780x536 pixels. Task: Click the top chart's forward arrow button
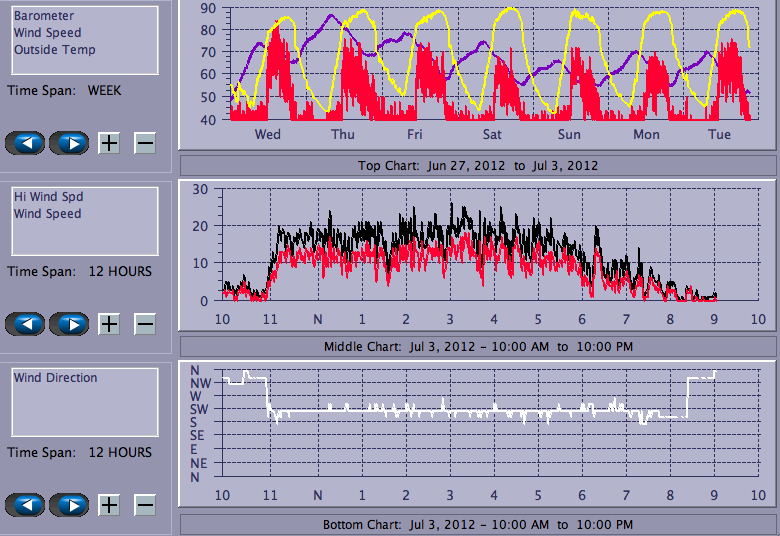[69, 143]
